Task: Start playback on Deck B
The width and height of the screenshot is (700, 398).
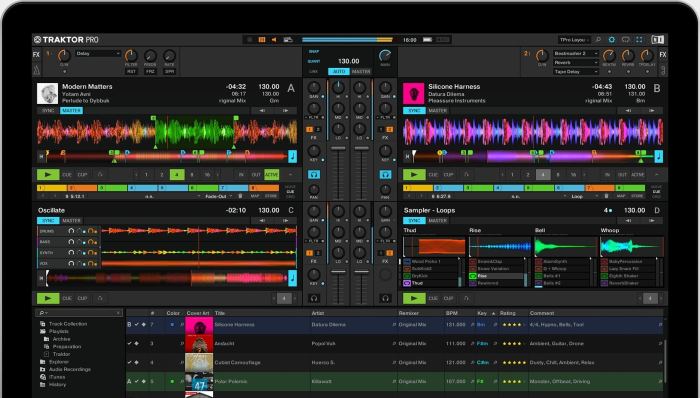Action: click(x=414, y=175)
